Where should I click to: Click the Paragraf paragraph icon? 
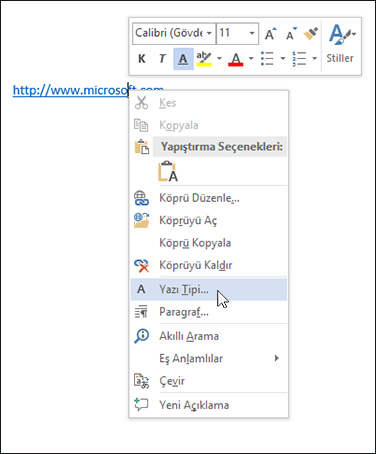pos(141,312)
